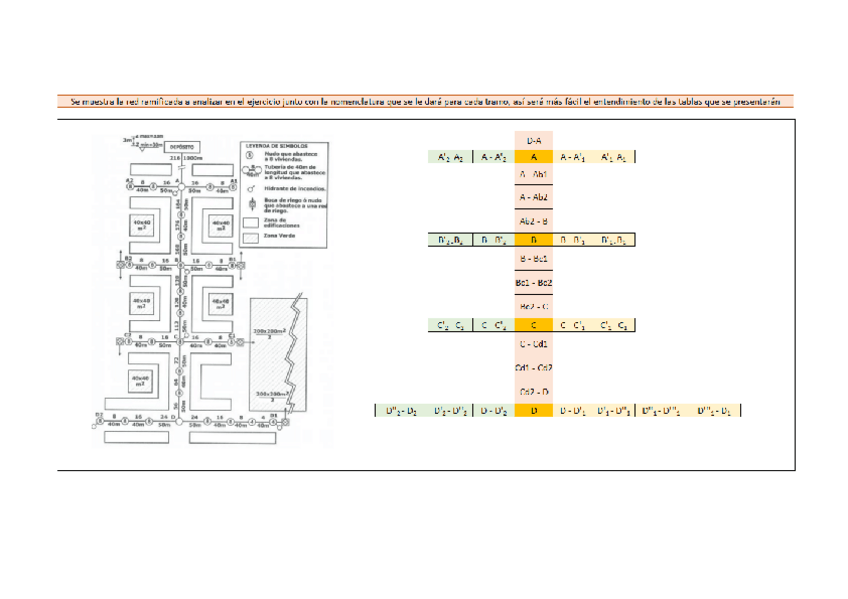Select the green cell 'A'2 - A2'
The height and width of the screenshot is (599, 848).
point(450,157)
